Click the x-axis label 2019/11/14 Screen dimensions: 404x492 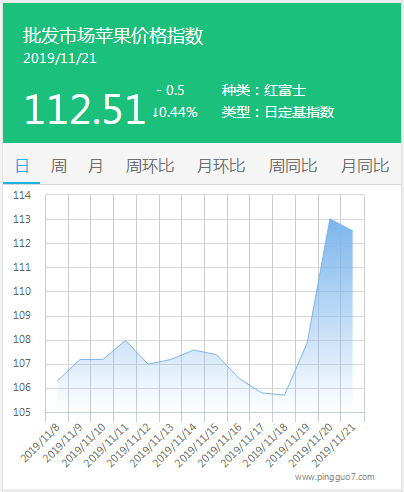pos(174,445)
